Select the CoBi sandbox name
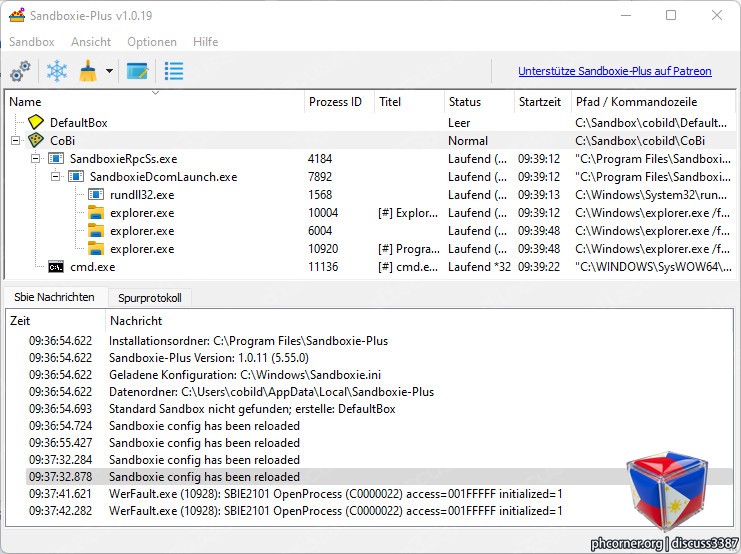Image resolution: width=741 pixels, height=554 pixels. (62, 140)
